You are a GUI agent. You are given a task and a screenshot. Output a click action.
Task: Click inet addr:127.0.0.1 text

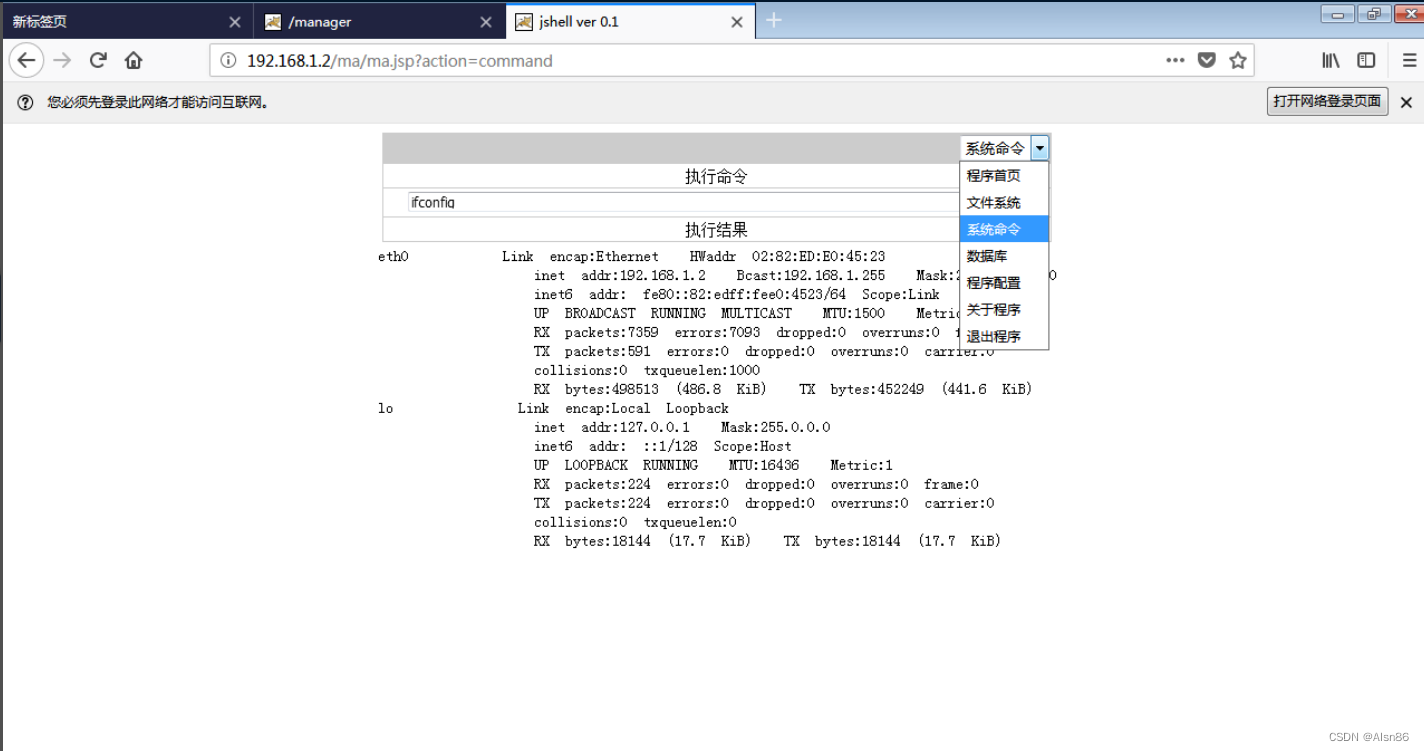point(612,428)
